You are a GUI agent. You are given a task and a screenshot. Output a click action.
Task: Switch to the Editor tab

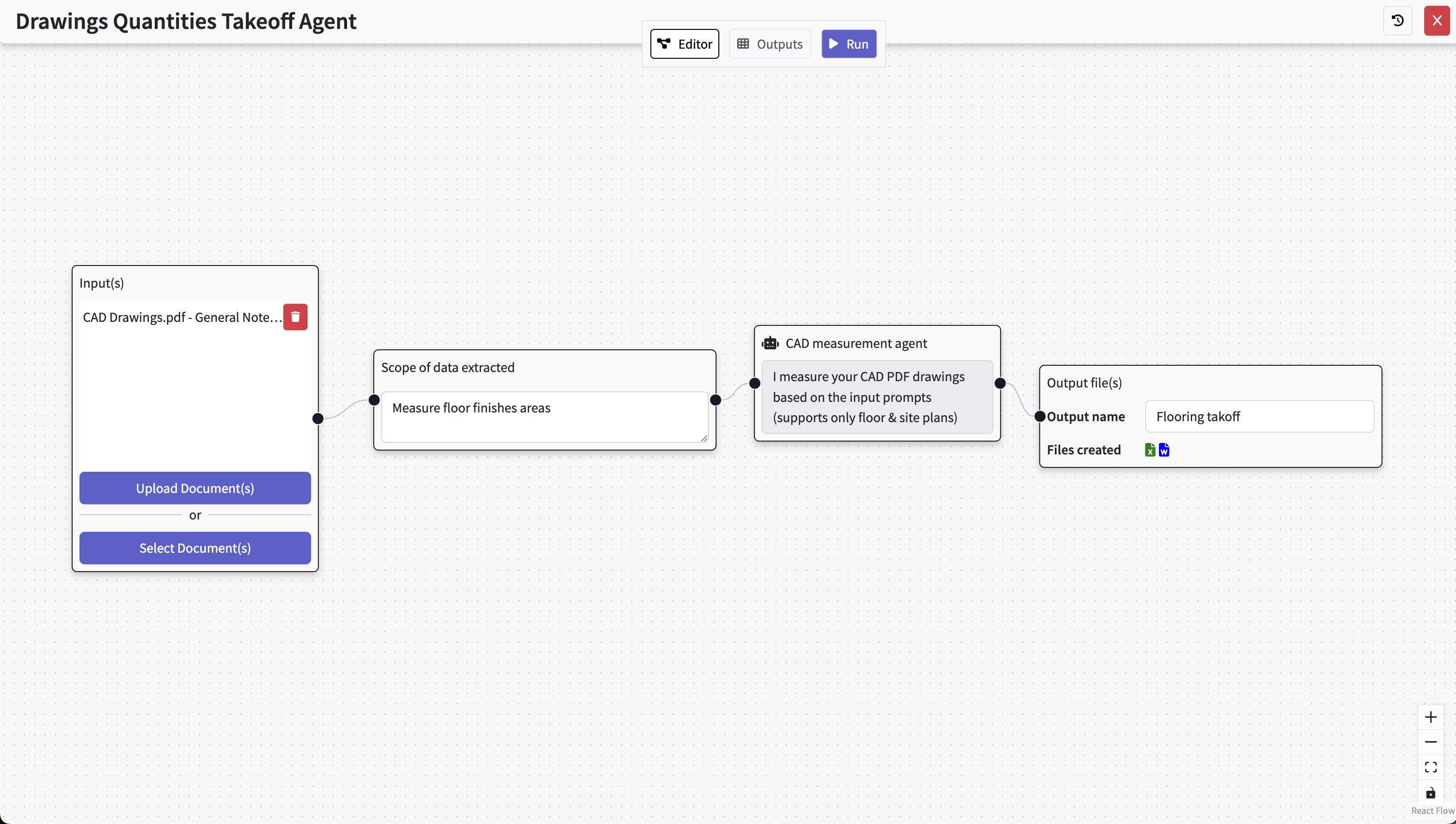[x=685, y=44]
